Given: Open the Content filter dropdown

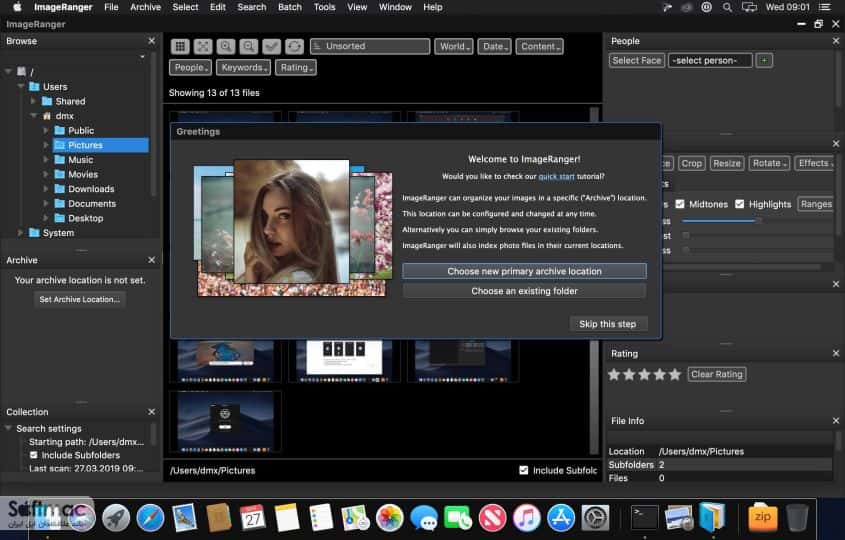Looking at the screenshot, I should point(539,46).
